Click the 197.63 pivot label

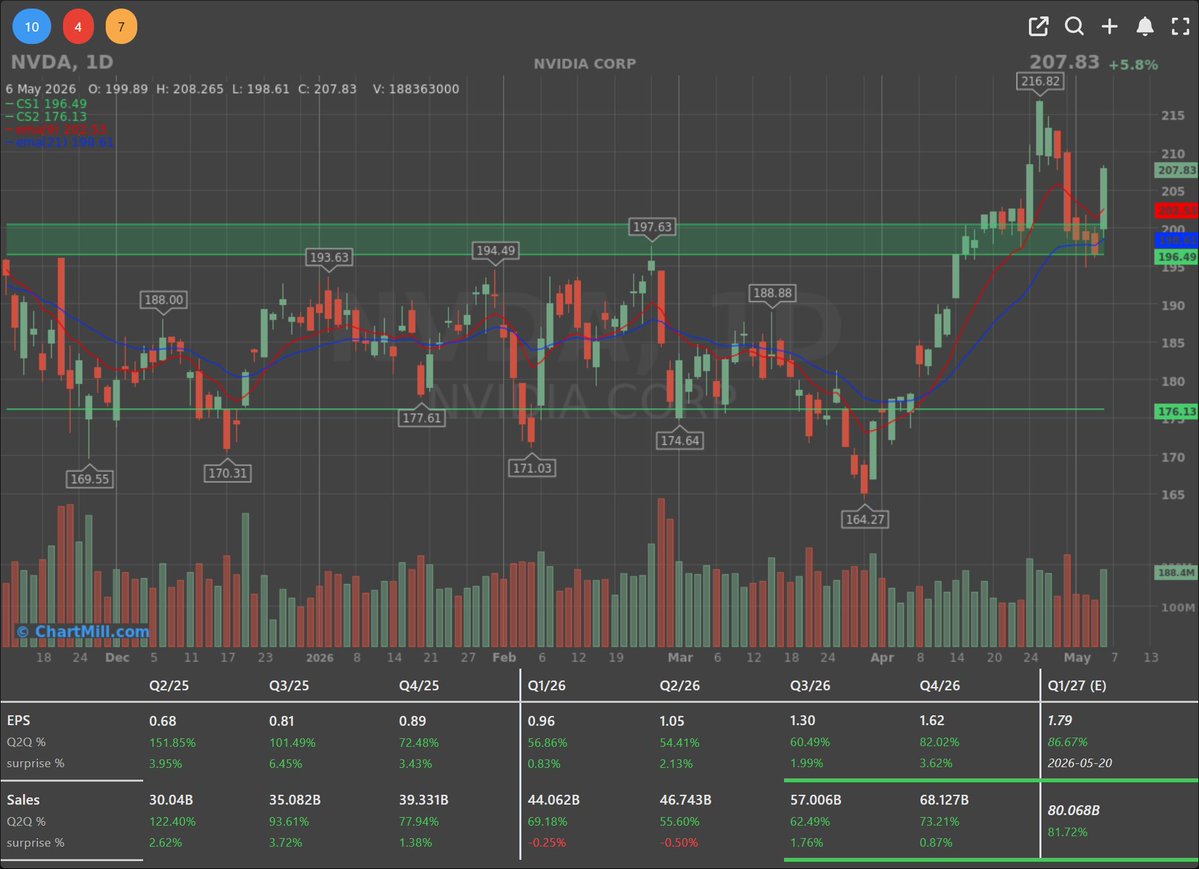click(x=652, y=226)
